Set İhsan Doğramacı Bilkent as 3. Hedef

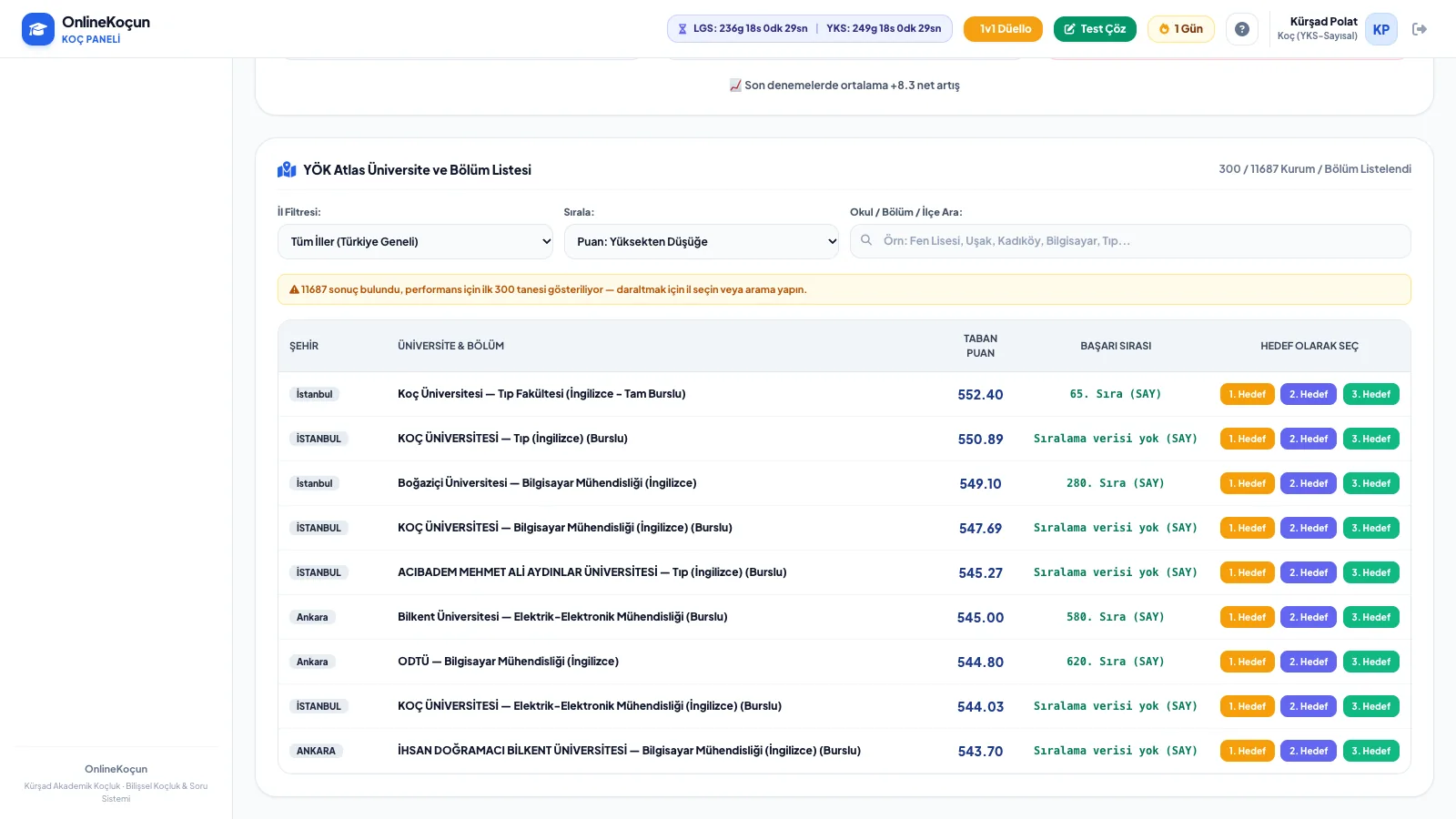tap(1371, 751)
